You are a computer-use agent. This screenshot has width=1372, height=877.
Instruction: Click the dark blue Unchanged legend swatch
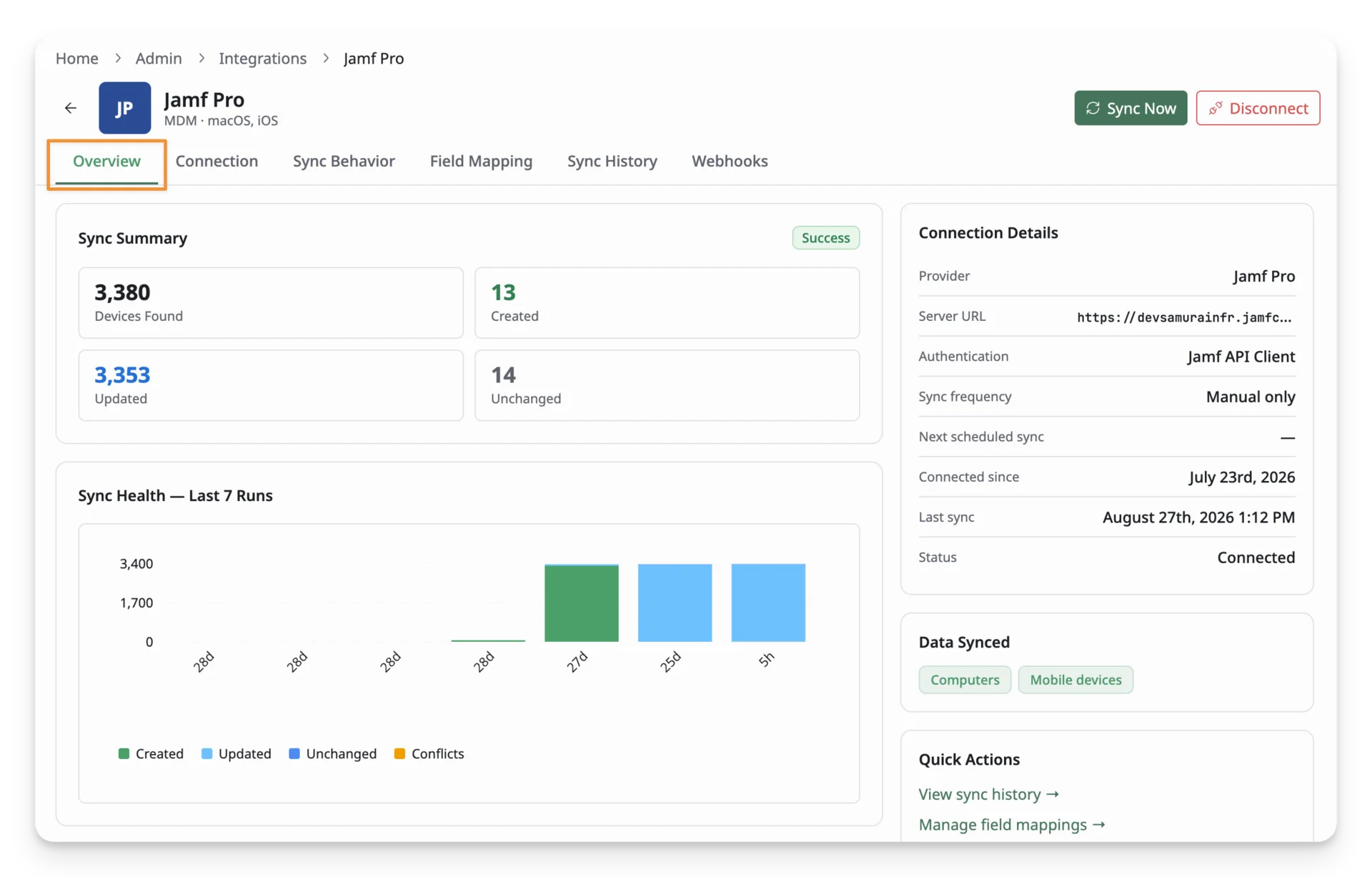tap(294, 753)
